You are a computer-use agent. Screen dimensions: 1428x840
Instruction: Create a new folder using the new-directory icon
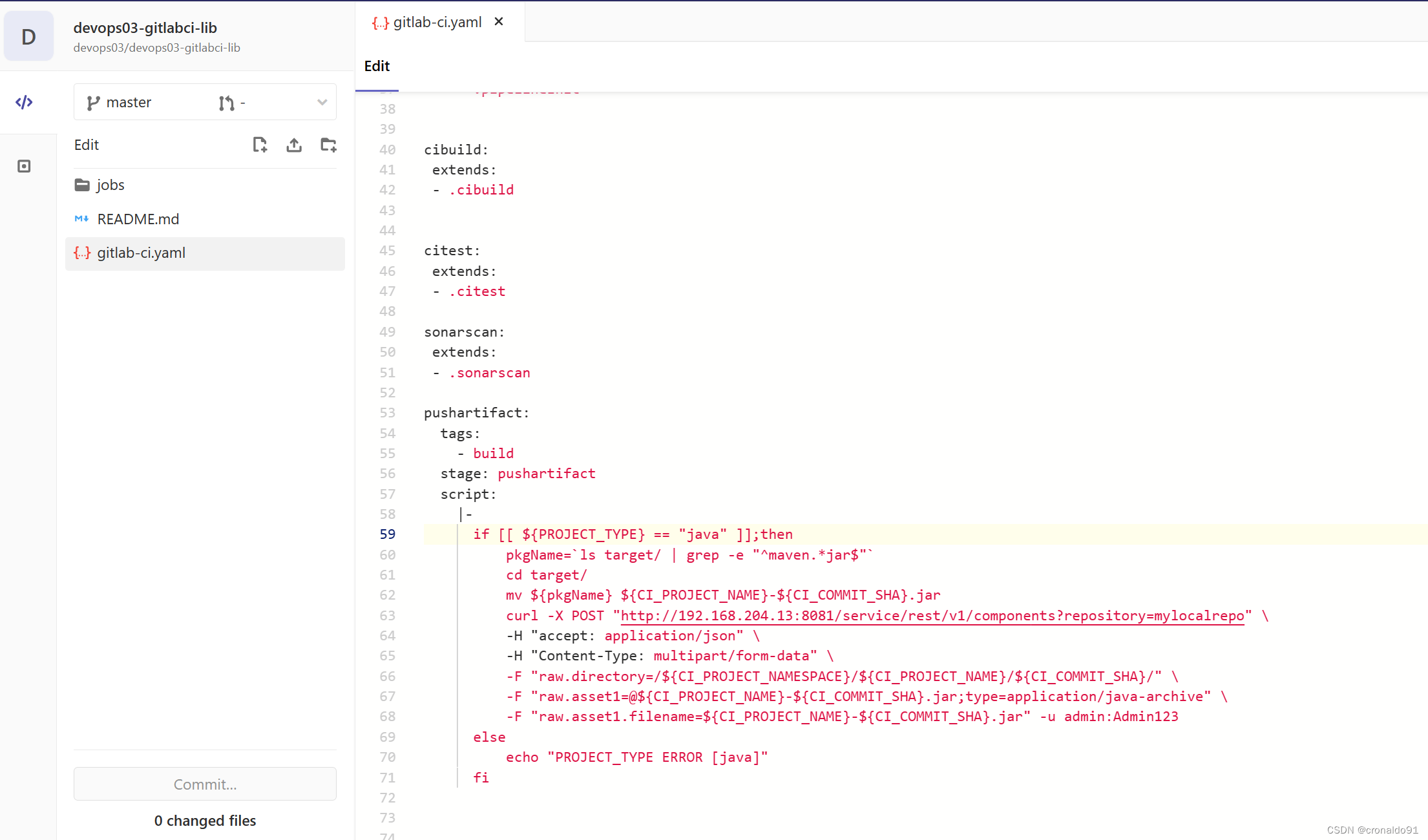(x=328, y=145)
